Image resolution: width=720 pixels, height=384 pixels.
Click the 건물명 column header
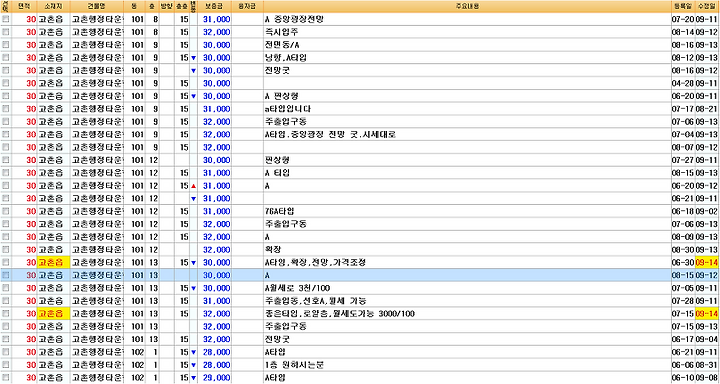pyautogui.click(x=97, y=6)
